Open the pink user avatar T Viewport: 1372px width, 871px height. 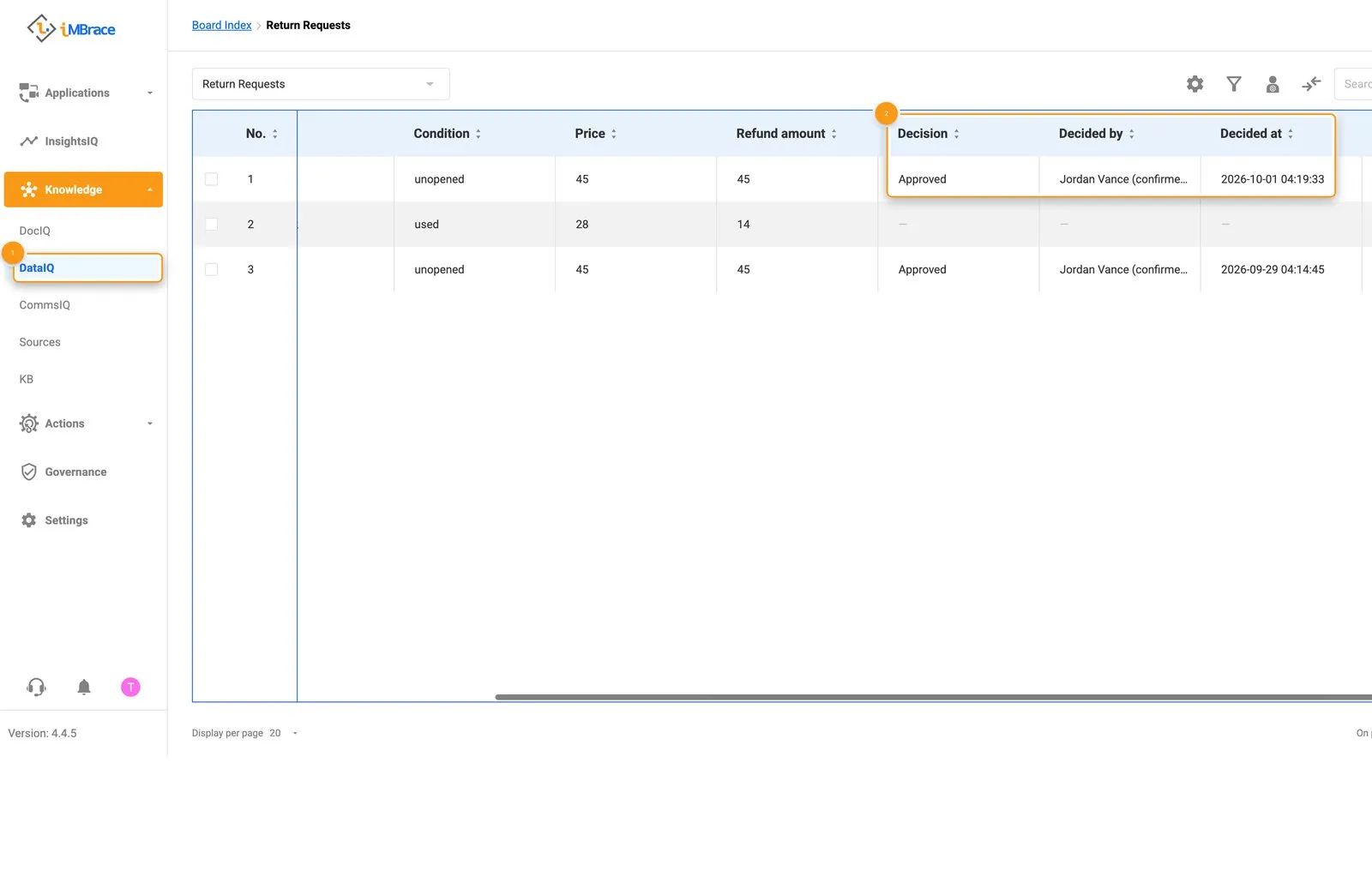point(130,687)
